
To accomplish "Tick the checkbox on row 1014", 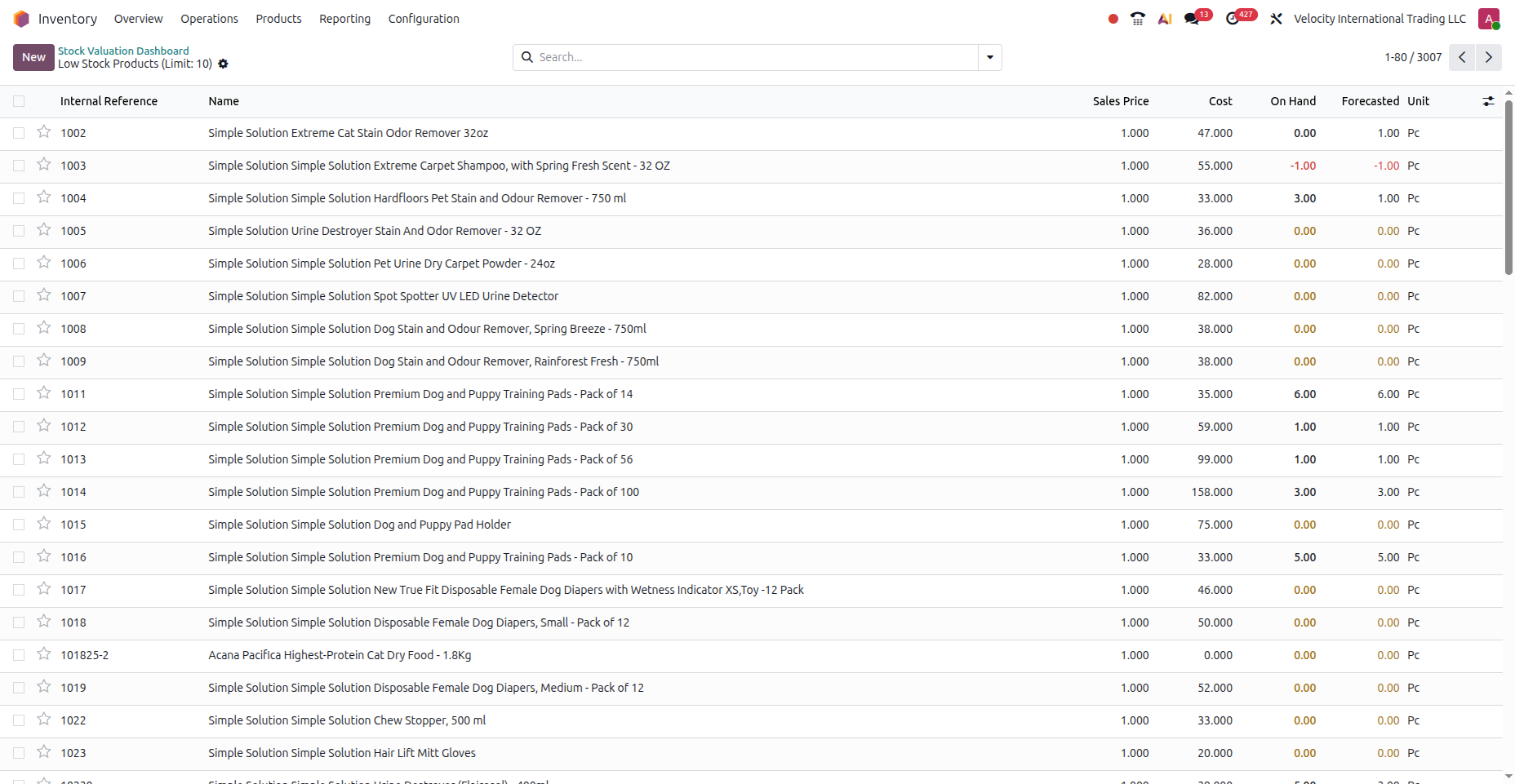I will [19, 492].
